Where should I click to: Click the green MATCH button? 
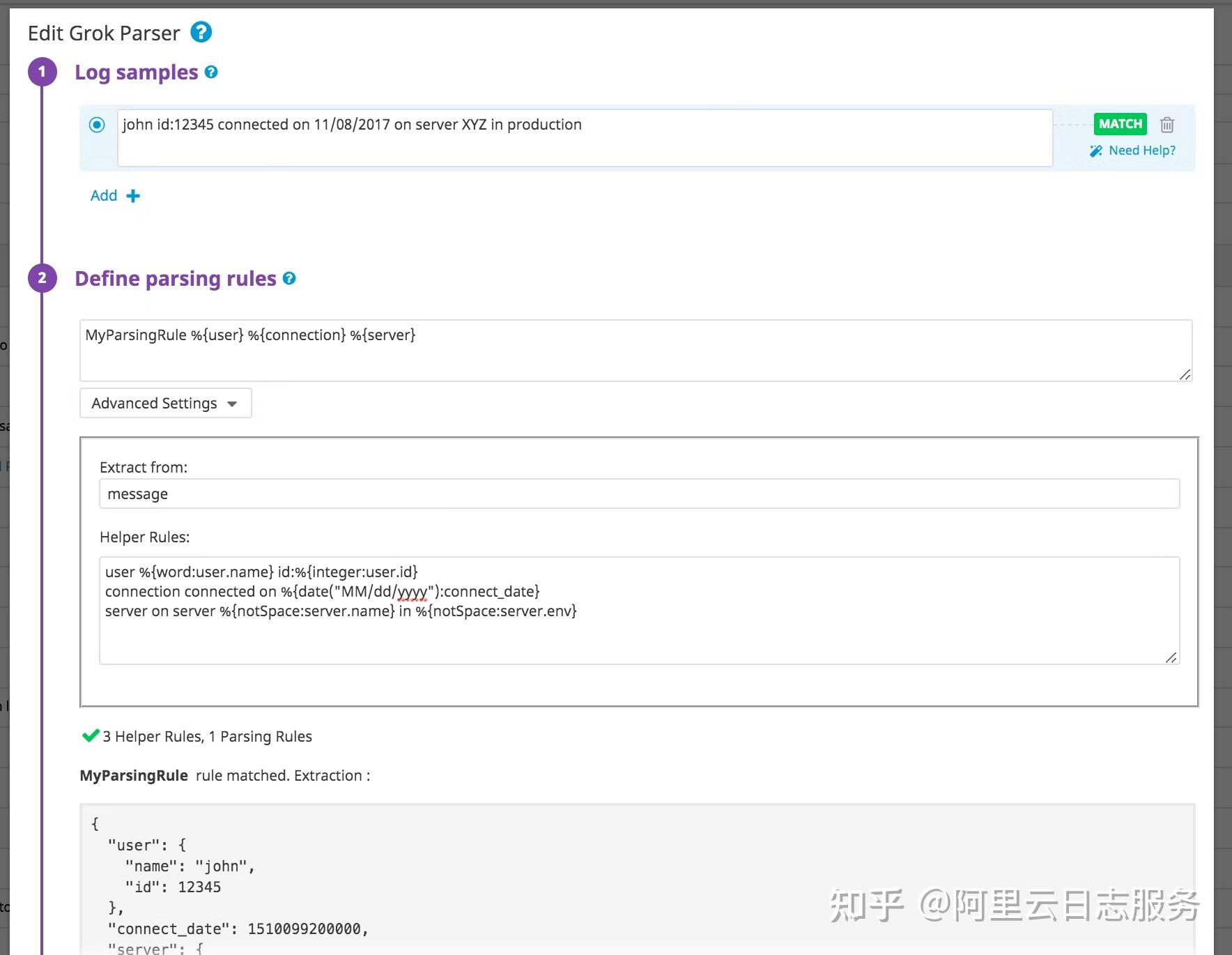click(1119, 123)
